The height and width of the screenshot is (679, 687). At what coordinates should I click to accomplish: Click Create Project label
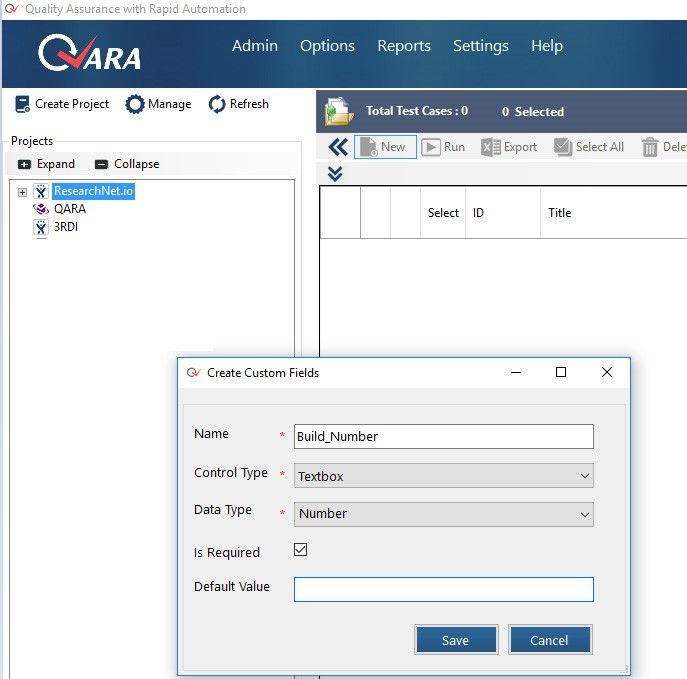point(72,104)
